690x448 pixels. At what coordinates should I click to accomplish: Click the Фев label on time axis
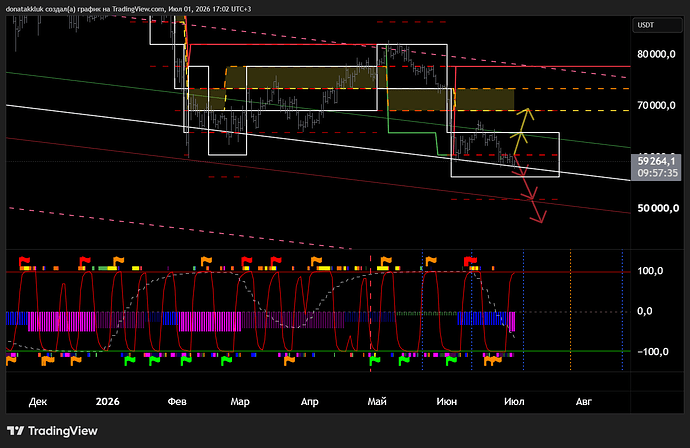[177, 401]
